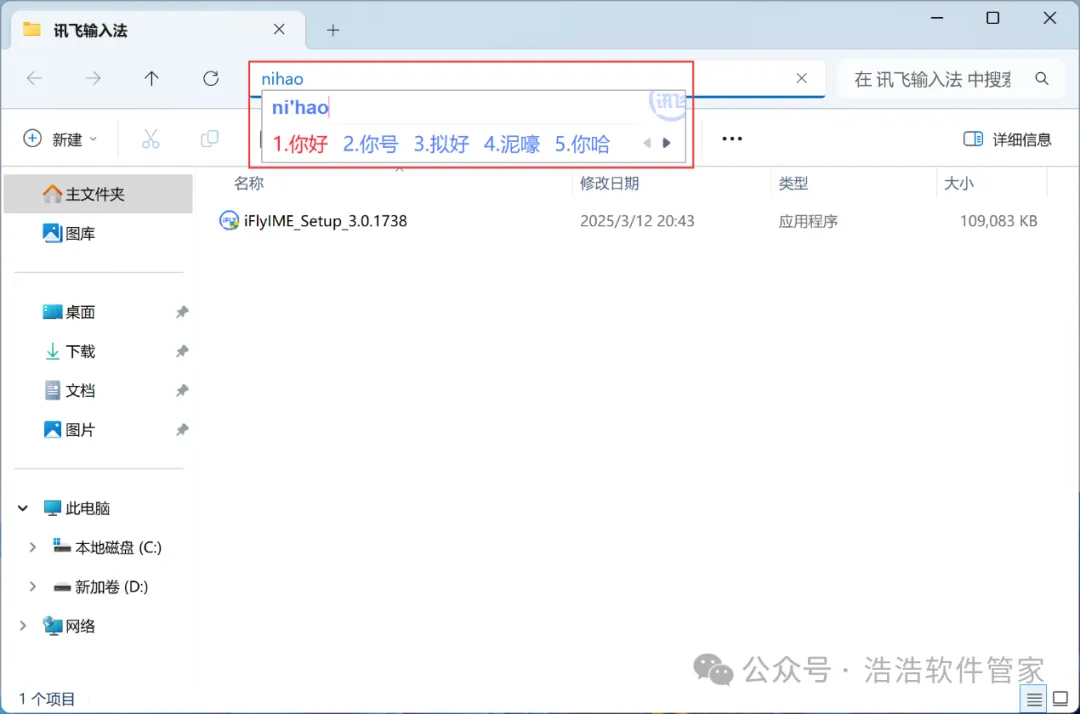The width and height of the screenshot is (1080, 714).
Task: Select 新加卷 (D:) drive
Action: 101,587
